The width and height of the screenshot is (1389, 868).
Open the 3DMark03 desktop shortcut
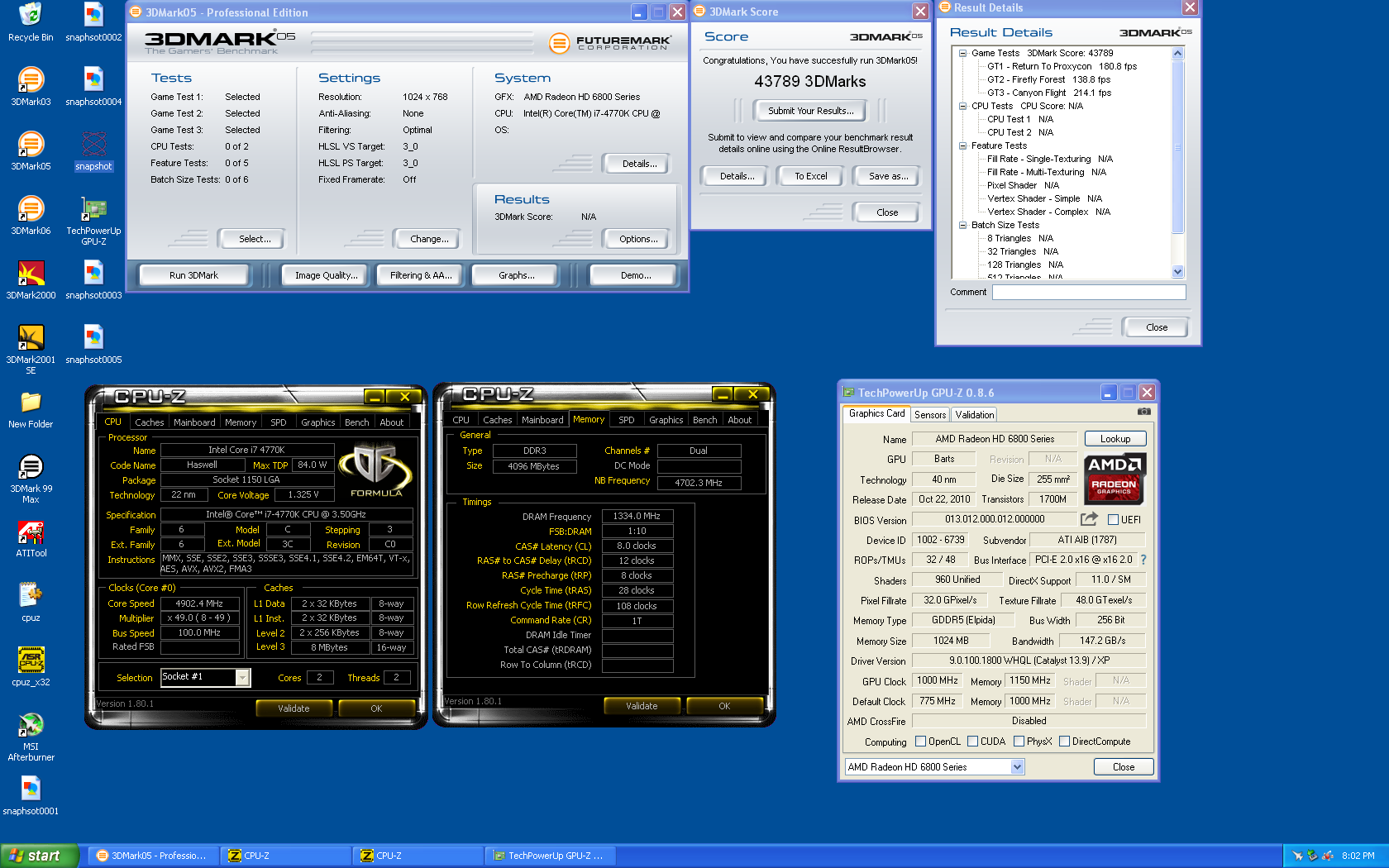point(31,87)
